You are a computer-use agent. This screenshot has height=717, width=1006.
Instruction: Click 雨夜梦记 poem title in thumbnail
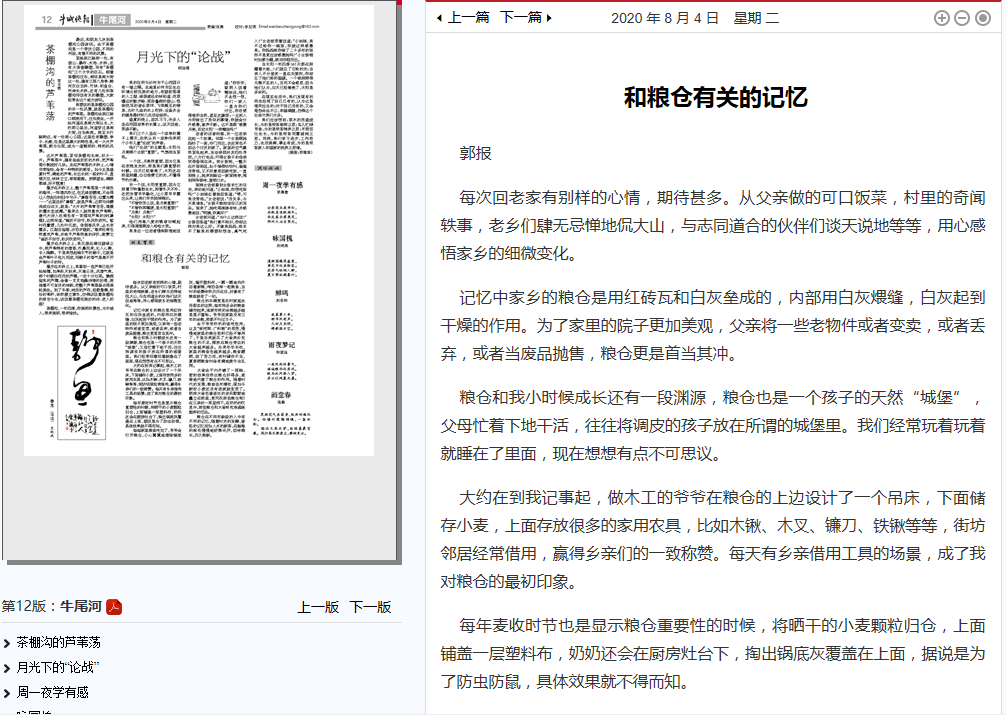click(282, 345)
